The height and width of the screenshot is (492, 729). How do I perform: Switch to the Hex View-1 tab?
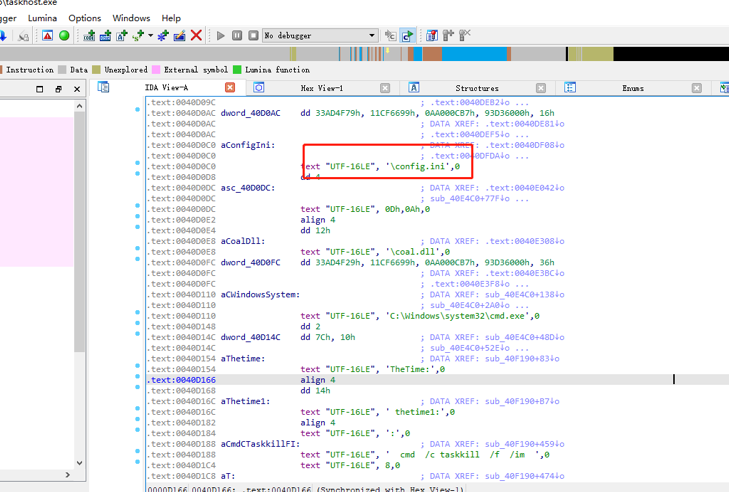[322, 88]
